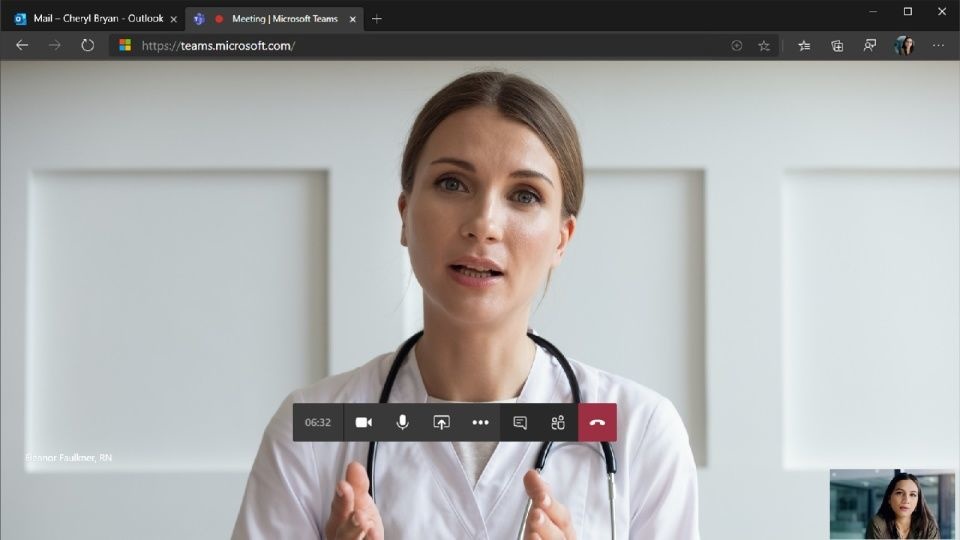Click the self-view video thumbnail
This screenshot has width=960, height=540.
tap(892, 504)
